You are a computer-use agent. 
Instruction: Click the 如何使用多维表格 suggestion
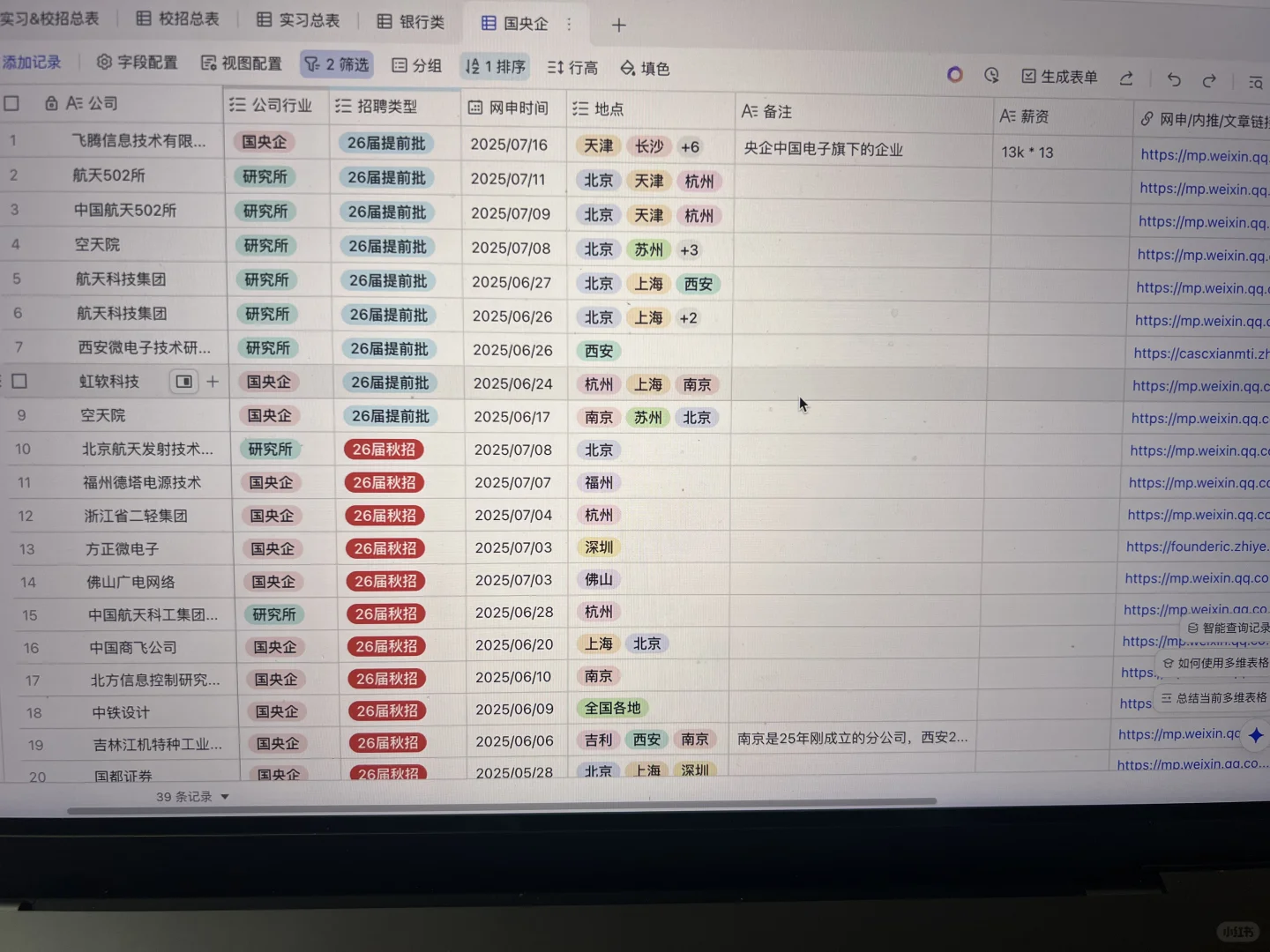point(1214,663)
